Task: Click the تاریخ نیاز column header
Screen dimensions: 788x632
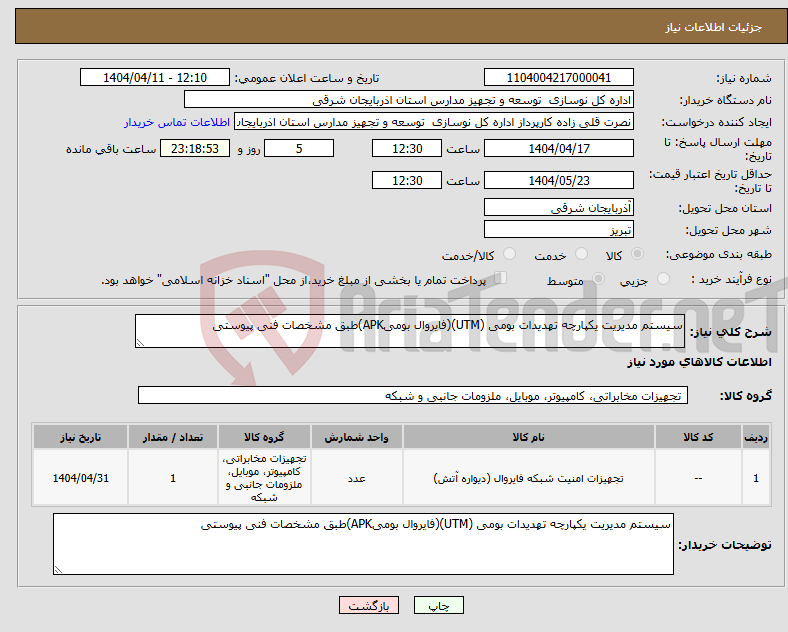Action: tap(80, 437)
